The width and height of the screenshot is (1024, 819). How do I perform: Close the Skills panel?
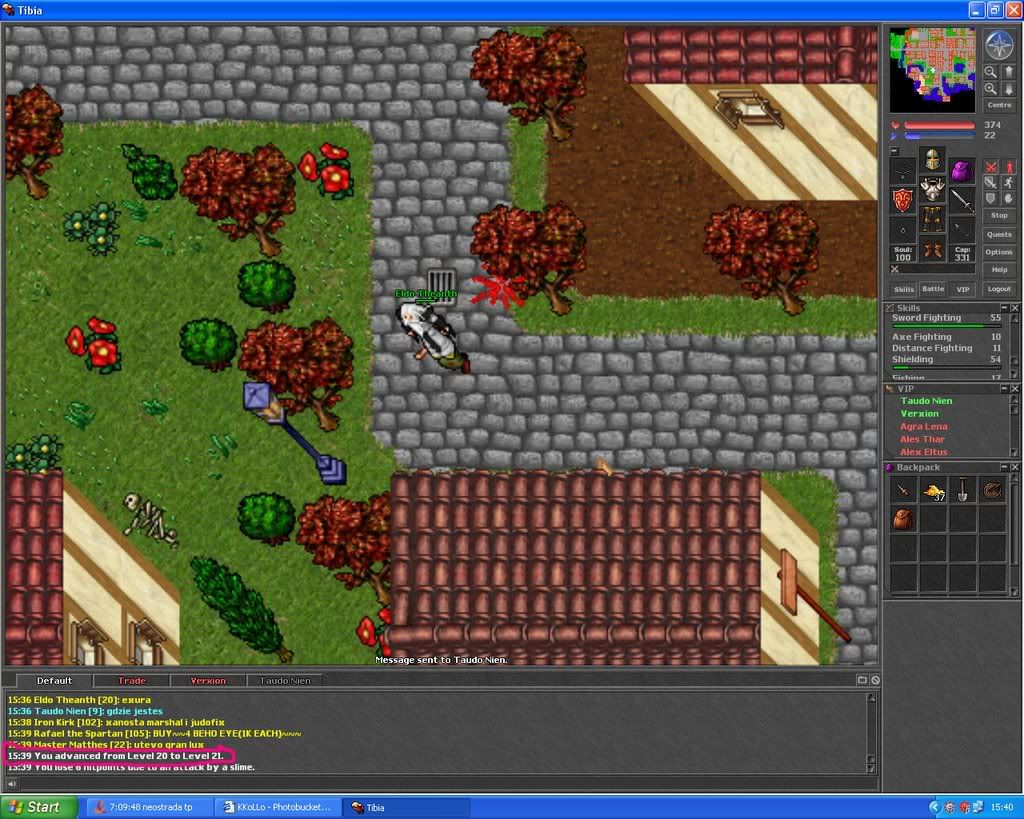[1015, 308]
